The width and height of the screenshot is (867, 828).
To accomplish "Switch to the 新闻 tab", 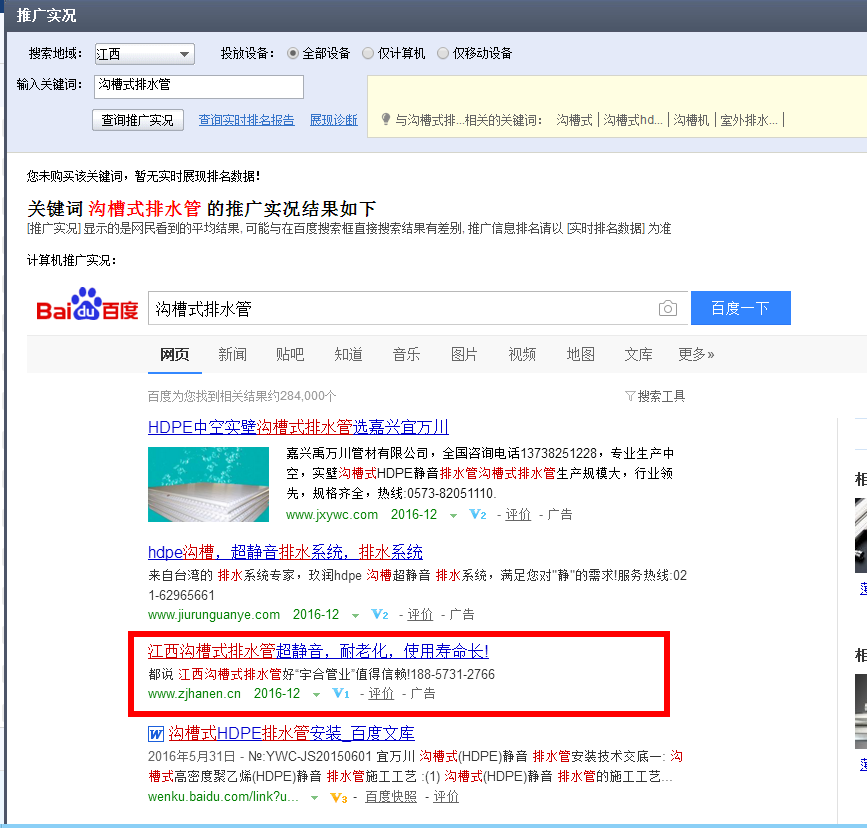I will 232,355.
